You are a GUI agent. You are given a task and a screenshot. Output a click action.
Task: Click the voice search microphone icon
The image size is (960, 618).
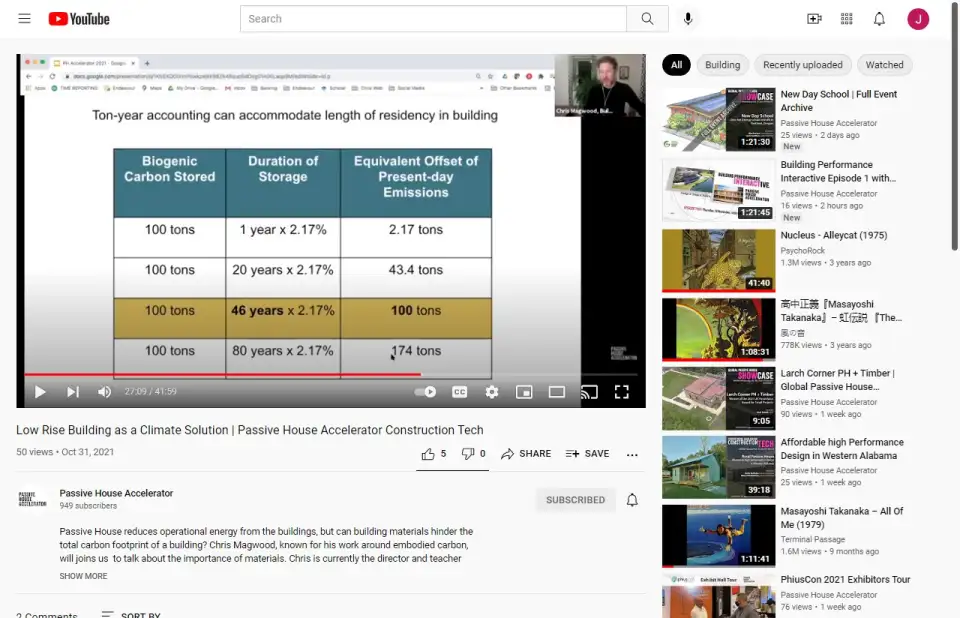[x=688, y=19]
